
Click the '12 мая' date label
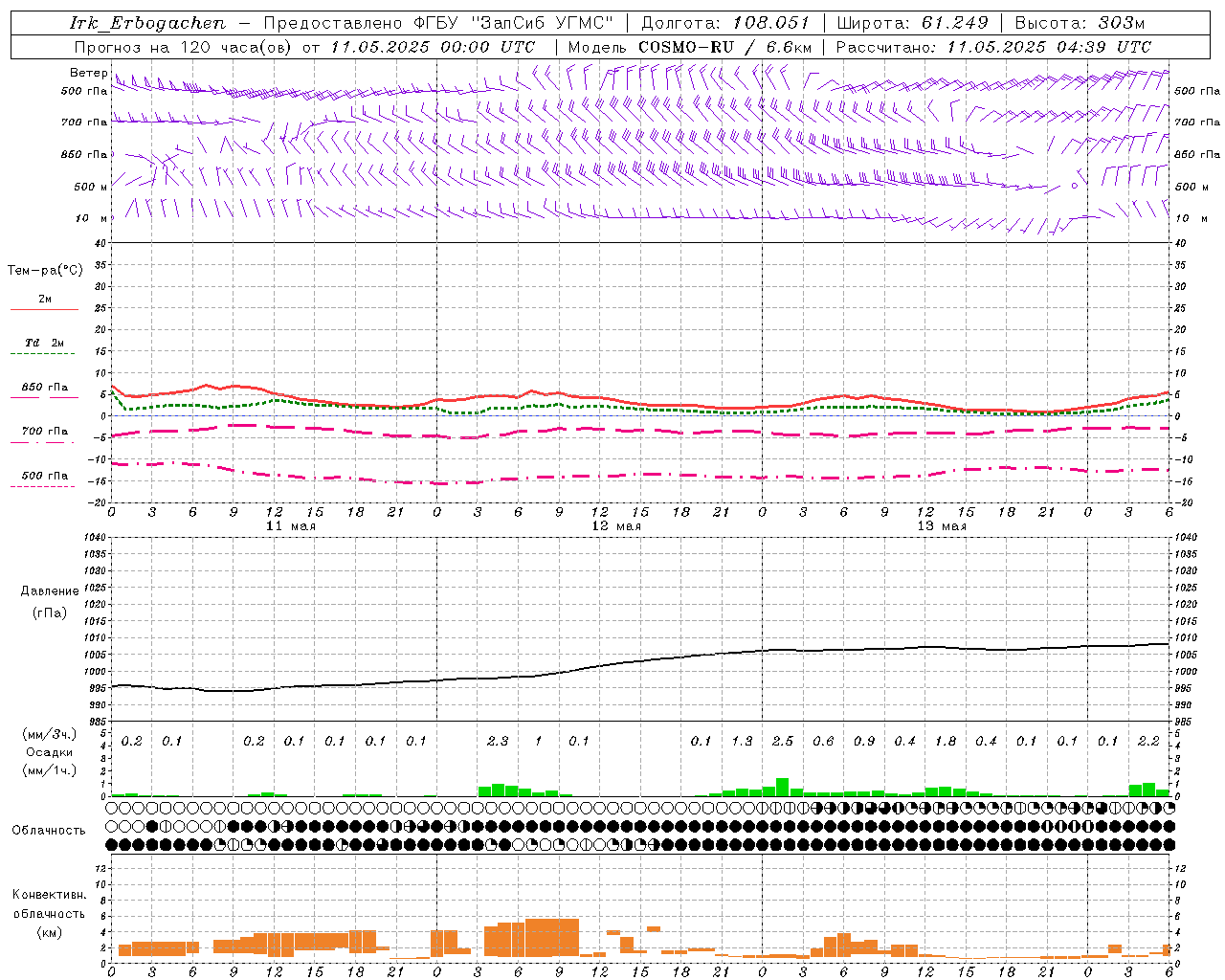616,526
